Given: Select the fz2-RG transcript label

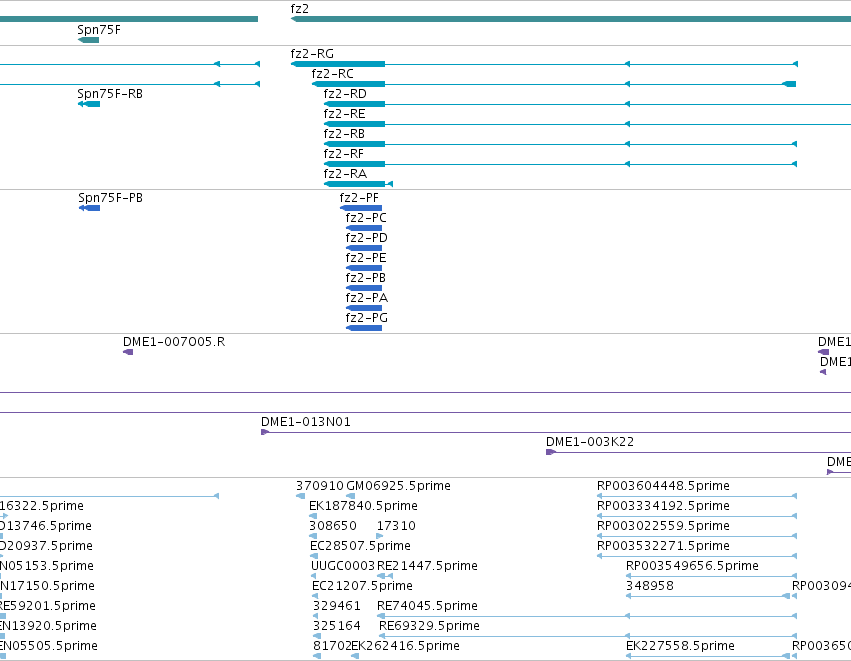Looking at the screenshot, I should click(312, 54).
